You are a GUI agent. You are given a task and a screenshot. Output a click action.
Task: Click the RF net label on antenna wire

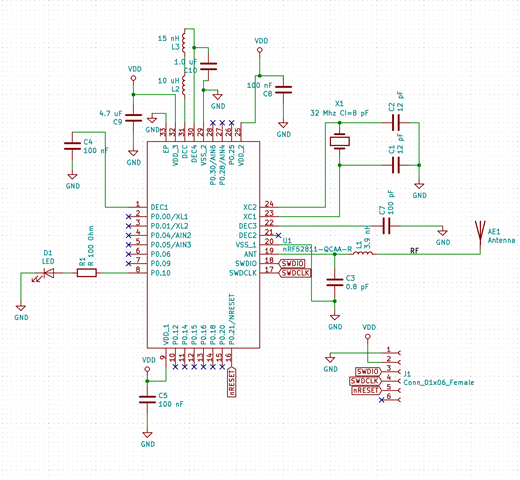pyautogui.click(x=414, y=250)
